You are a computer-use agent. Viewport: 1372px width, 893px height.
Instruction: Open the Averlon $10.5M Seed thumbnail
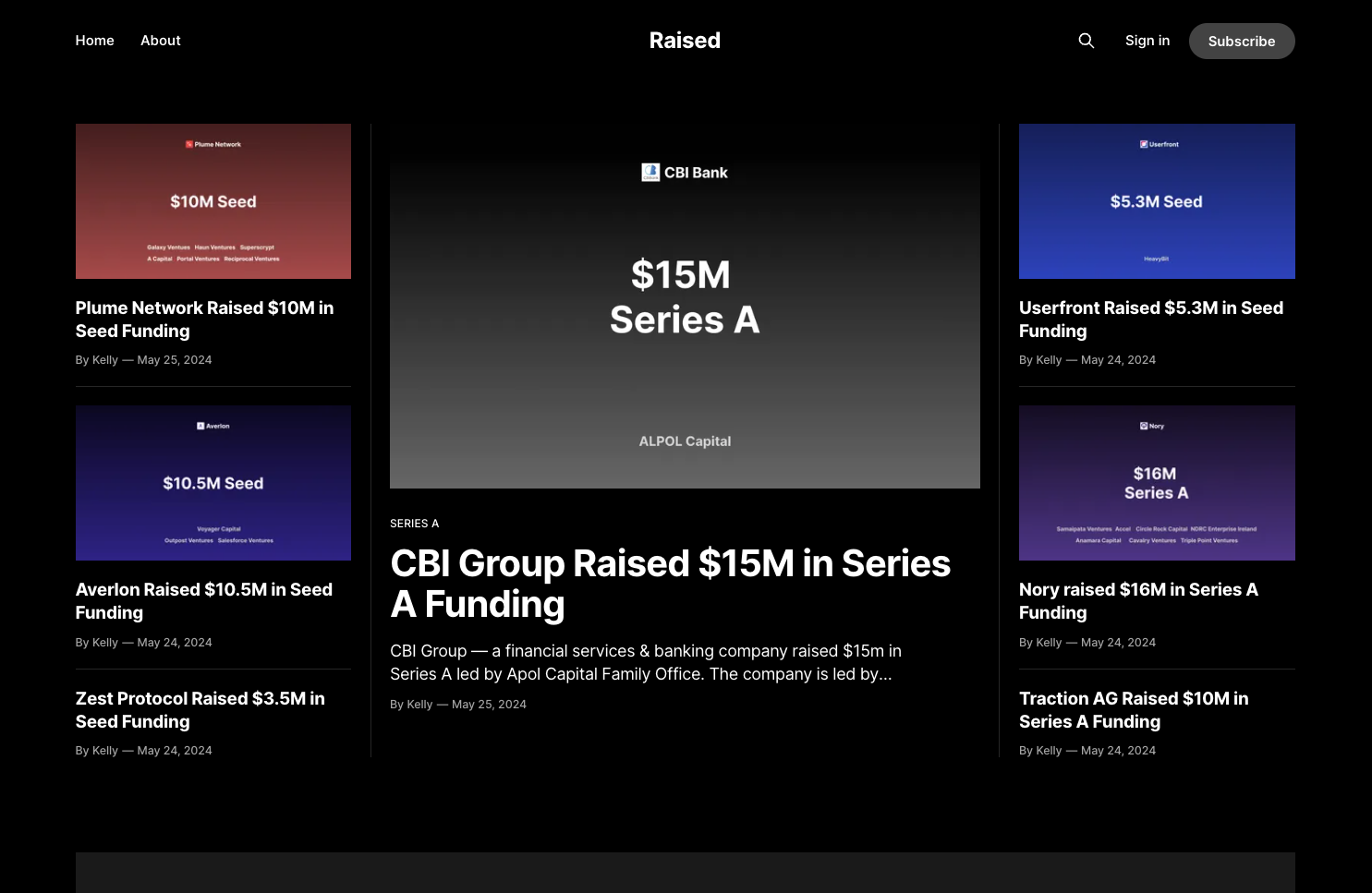(x=213, y=483)
